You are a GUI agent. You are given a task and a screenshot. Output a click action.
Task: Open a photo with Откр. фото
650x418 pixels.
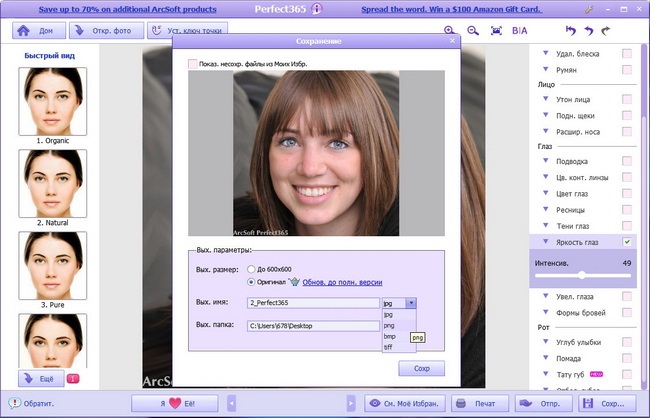(x=106, y=31)
